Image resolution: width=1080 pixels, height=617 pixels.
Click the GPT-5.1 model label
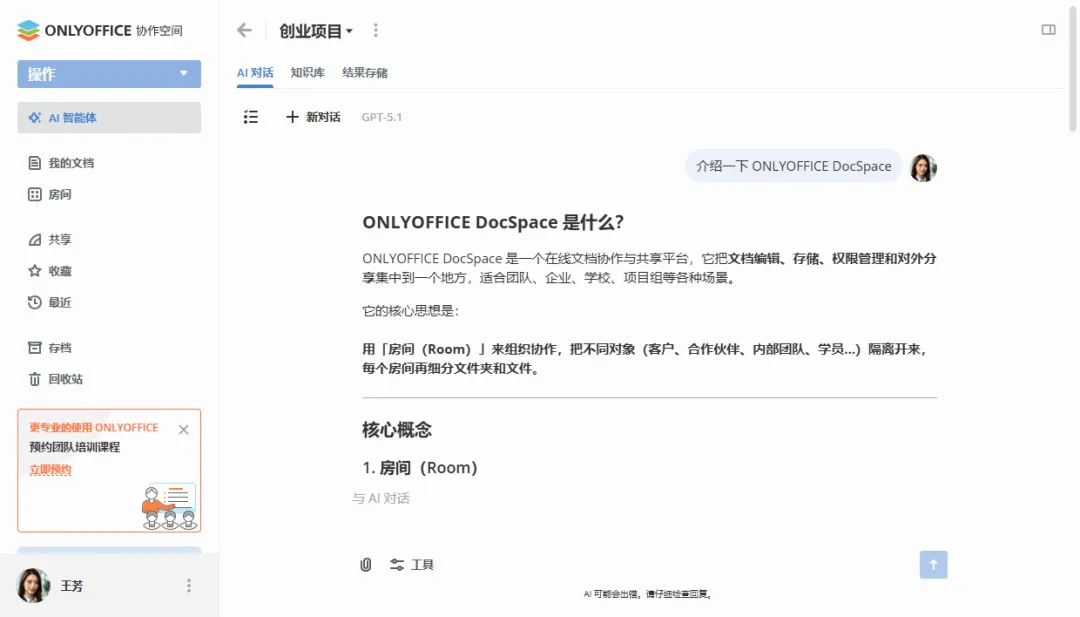pyautogui.click(x=382, y=117)
